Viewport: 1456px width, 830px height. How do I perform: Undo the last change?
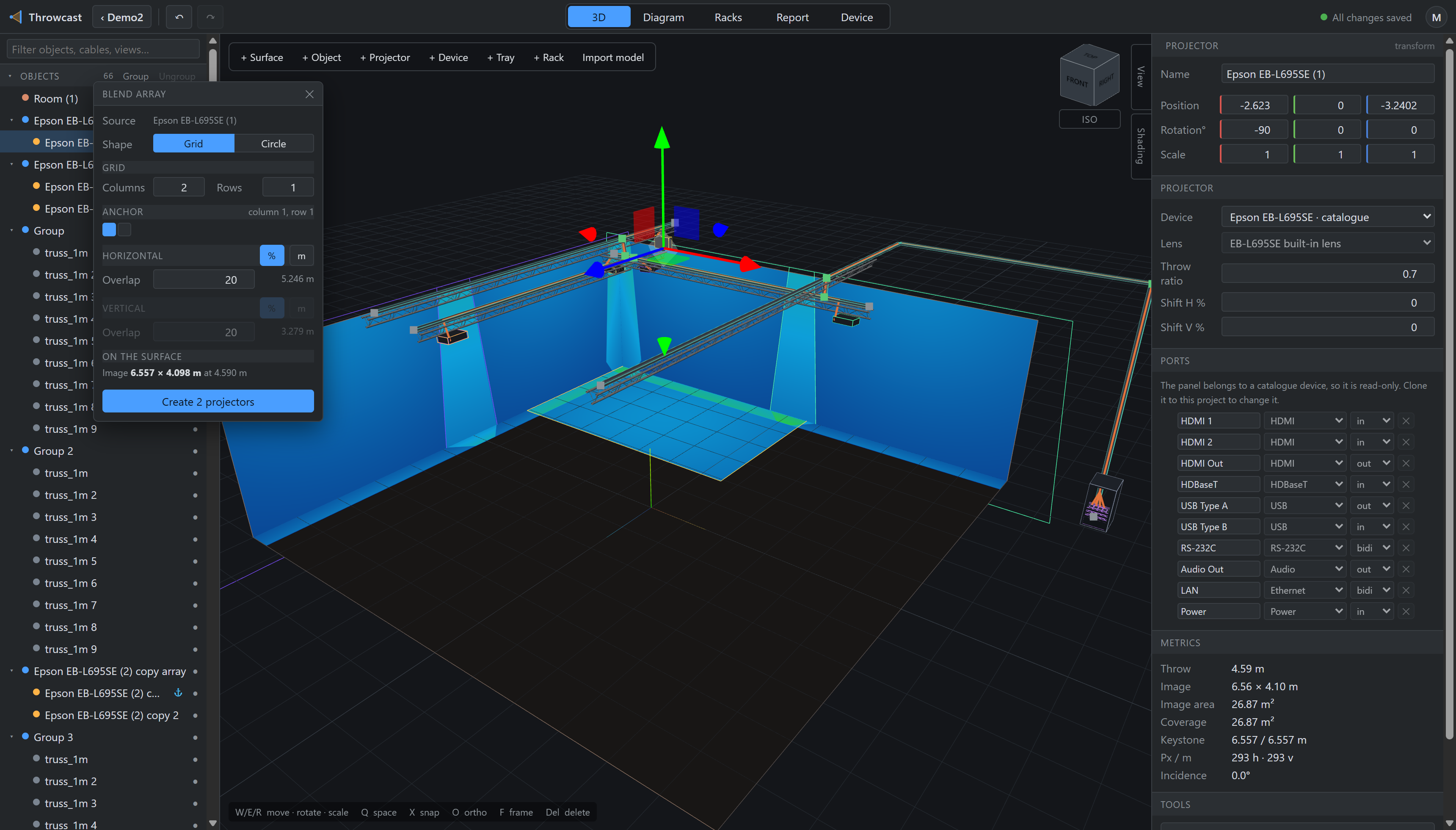pyautogui.click(x=179, y=17)
